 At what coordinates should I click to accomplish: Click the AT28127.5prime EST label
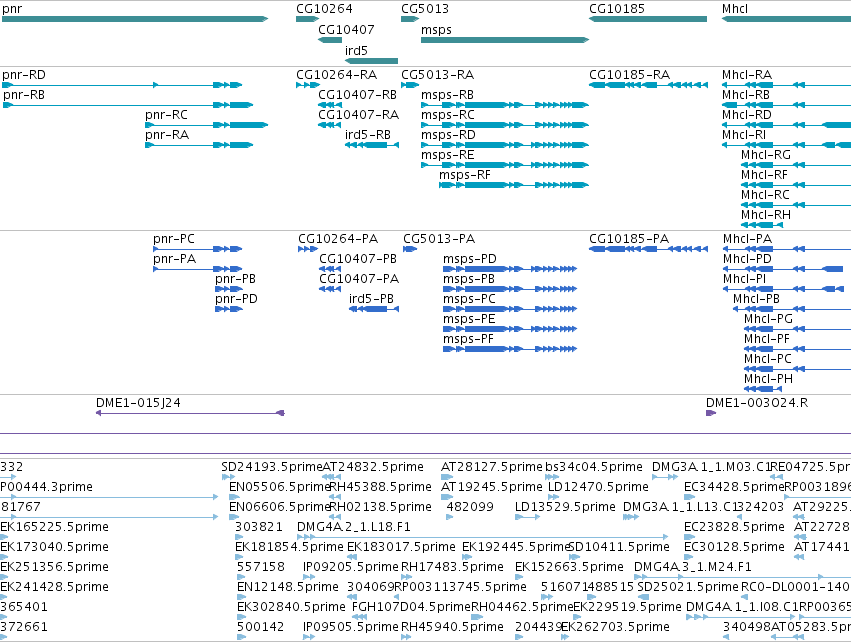pos(492,467)
